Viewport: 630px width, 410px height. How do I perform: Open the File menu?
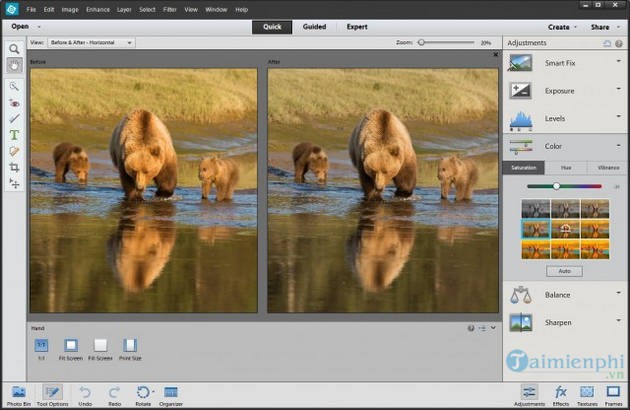click(31, 9)
